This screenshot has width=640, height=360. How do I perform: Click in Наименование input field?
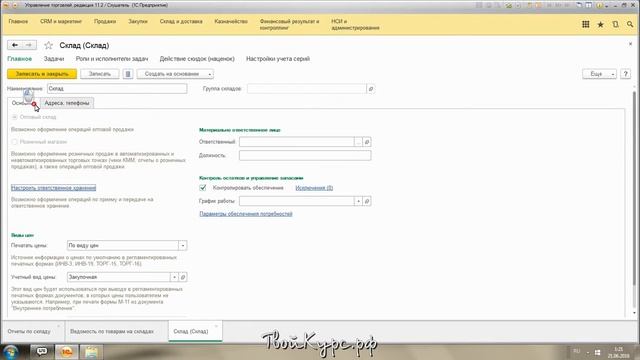pos(117,89)
